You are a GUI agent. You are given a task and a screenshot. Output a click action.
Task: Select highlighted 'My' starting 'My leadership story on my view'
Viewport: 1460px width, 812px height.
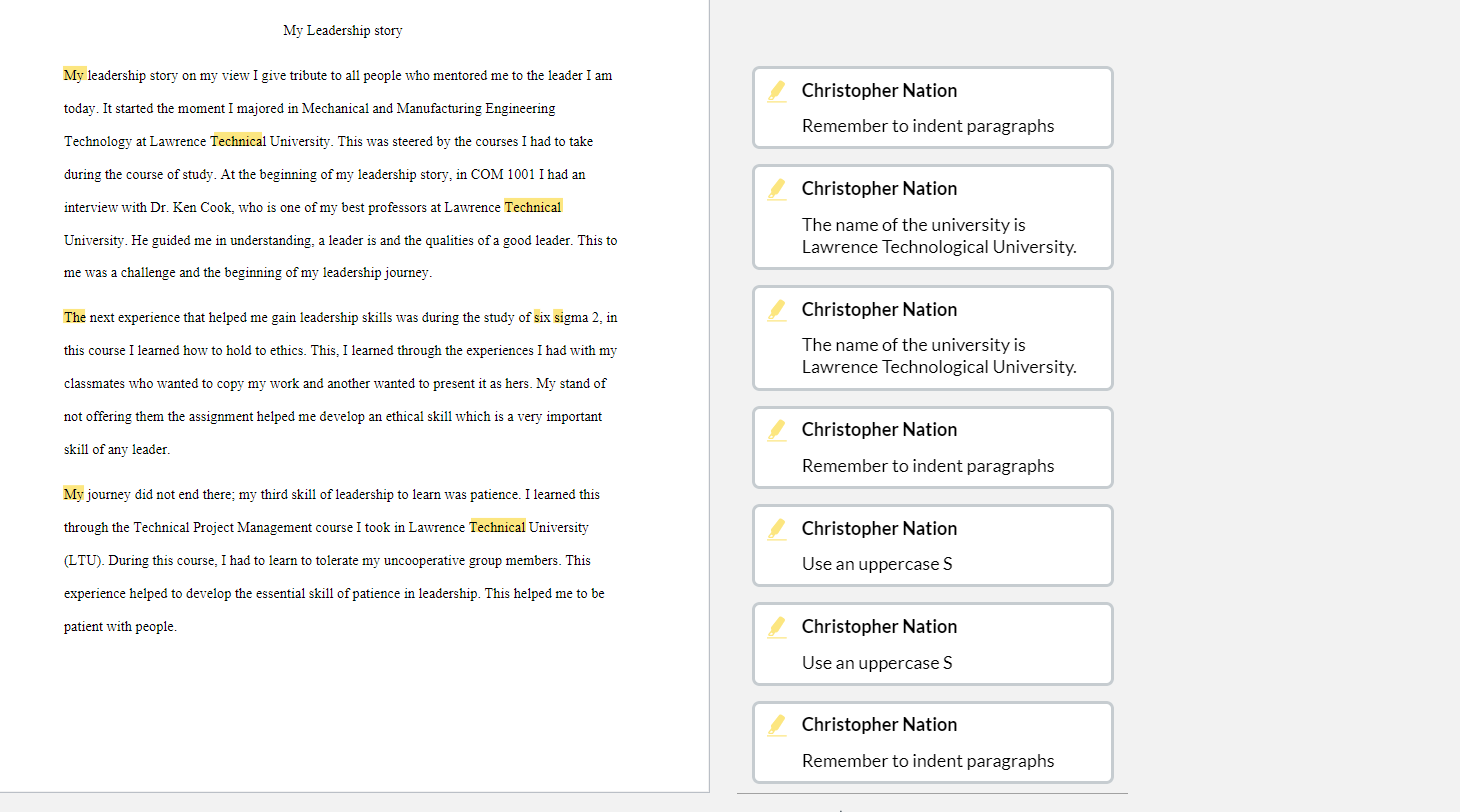tap(75, 75)
